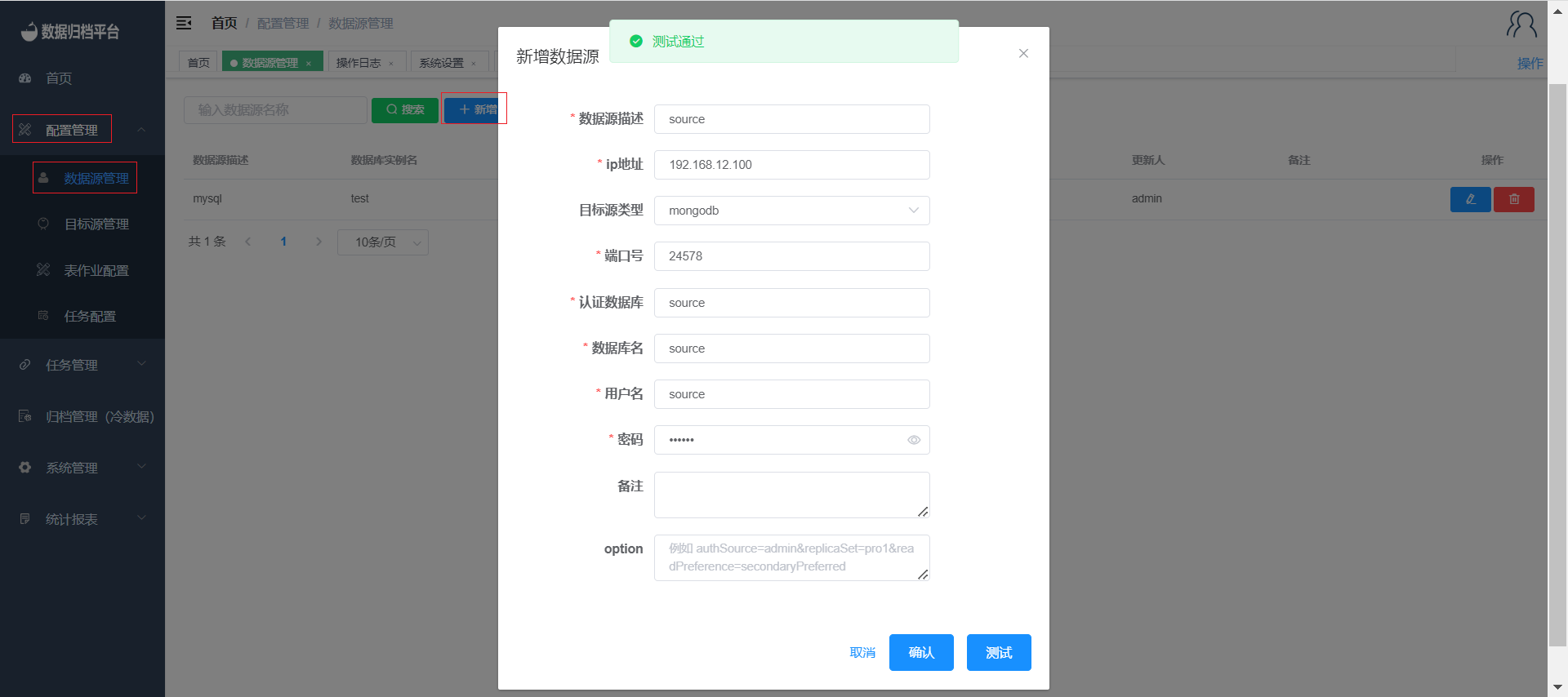The height and width of the screenshot is (697, 1568).
Task: Focus the 备注 textarea
Action: point(791,495)
